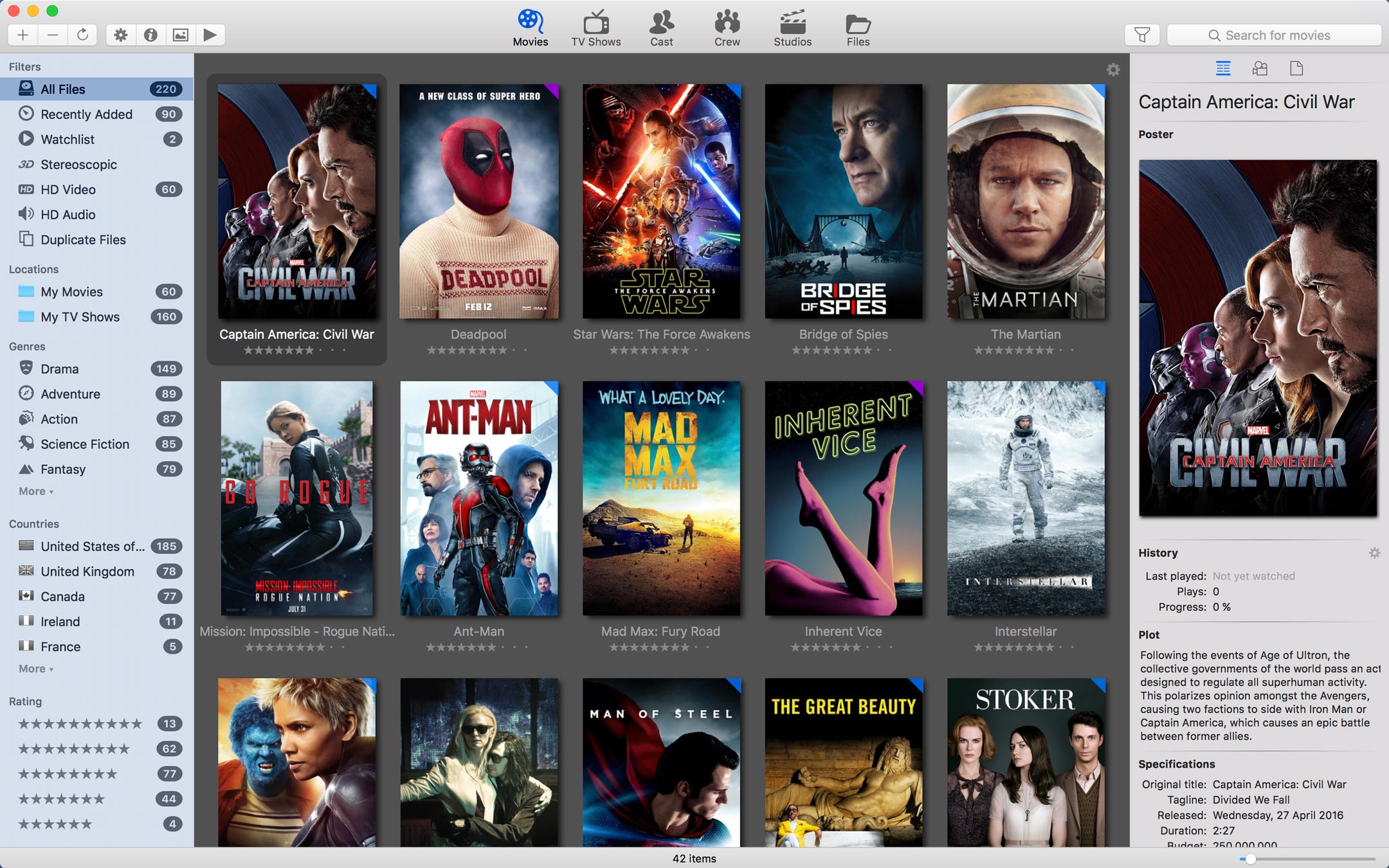The width and height of the screenshot is (1389, 868).
Task: Select the Duplicate Files filter
Action: 96,239
